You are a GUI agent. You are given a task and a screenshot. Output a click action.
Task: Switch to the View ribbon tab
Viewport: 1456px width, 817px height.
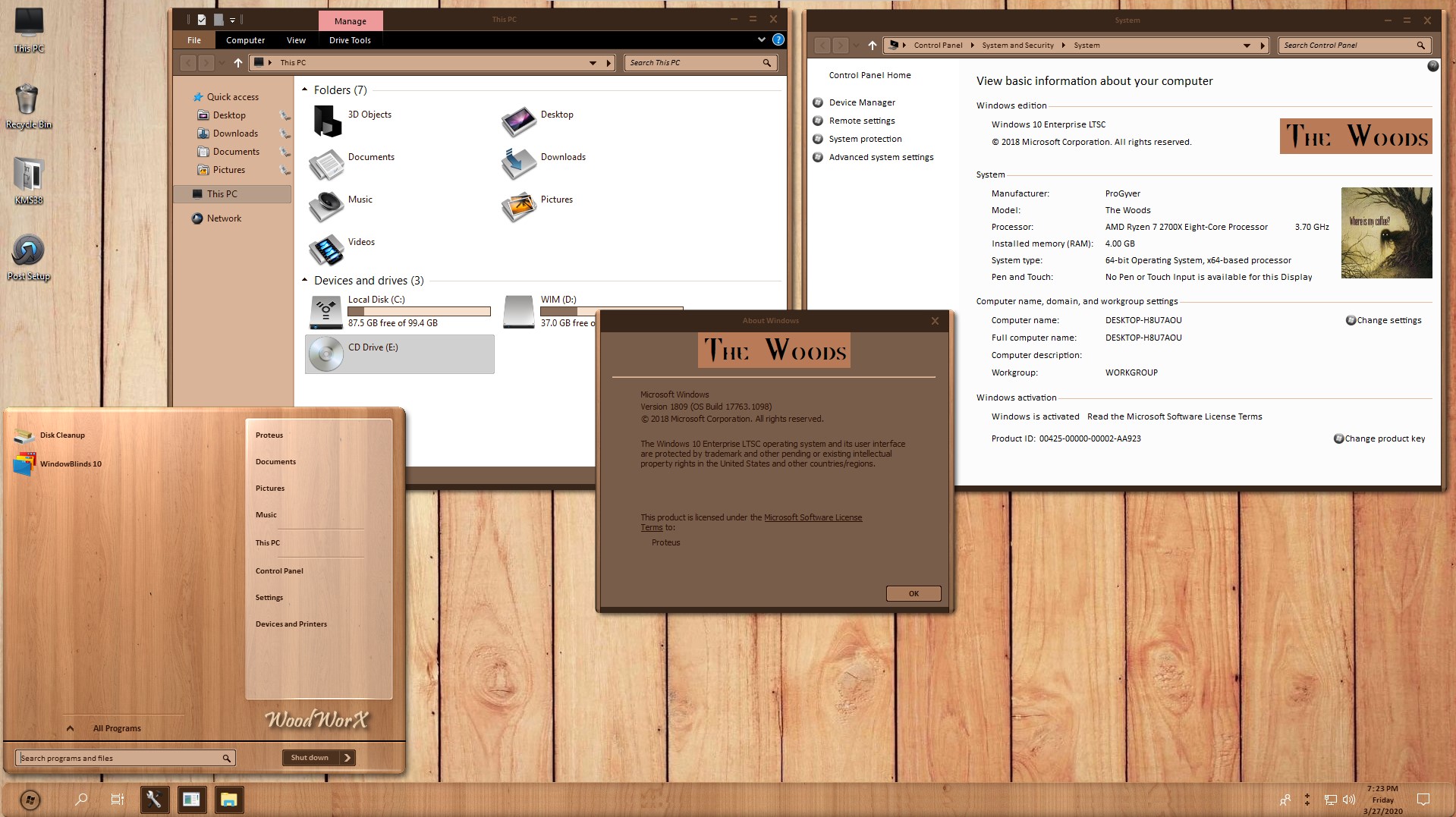[296, 40]
